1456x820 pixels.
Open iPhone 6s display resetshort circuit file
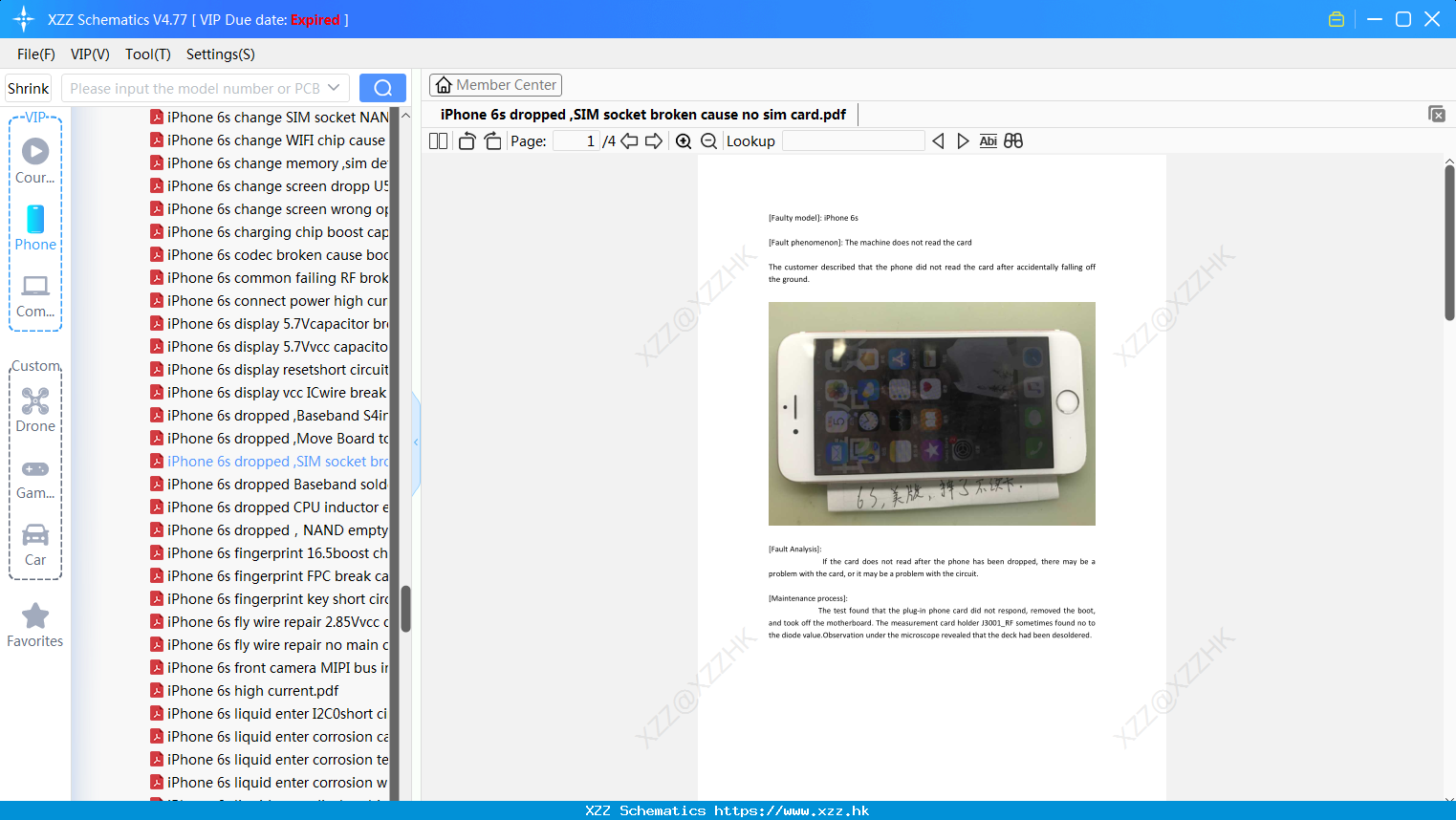click(269, 370)
